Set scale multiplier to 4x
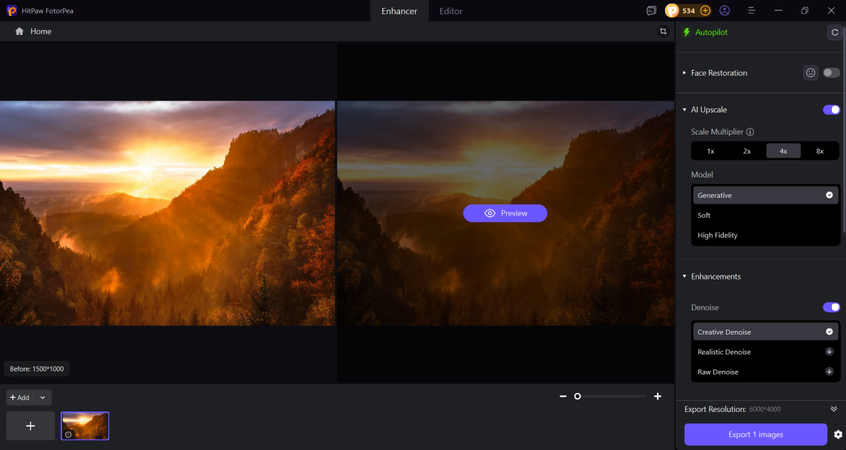 coord(783,151)
